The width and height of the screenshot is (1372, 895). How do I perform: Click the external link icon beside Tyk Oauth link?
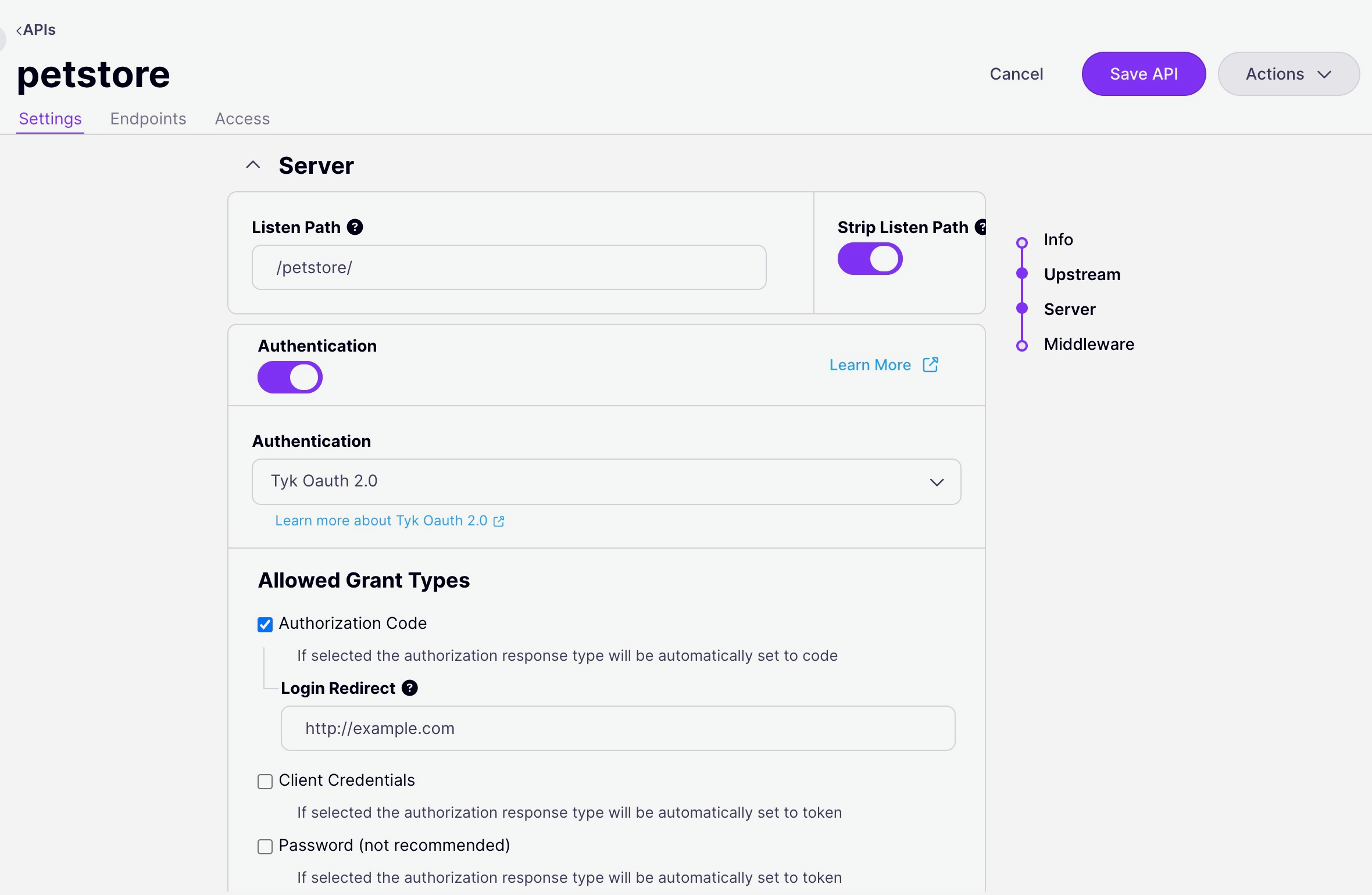point(499,521)
